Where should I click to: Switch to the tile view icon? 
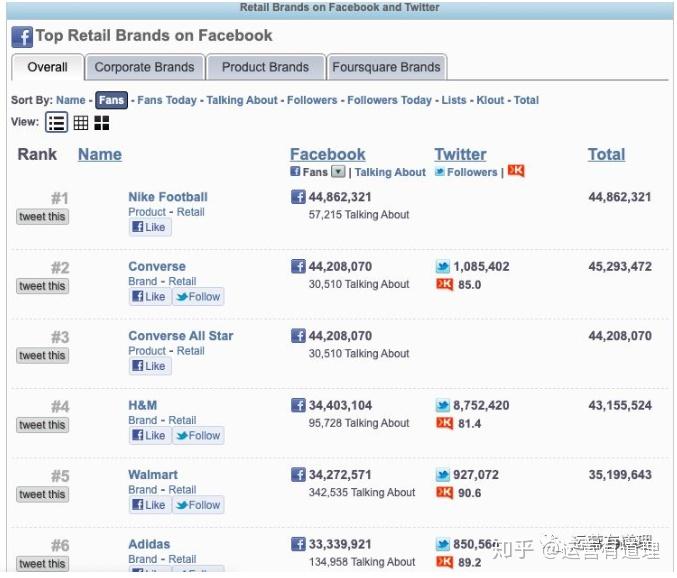(x=102, y=123)
